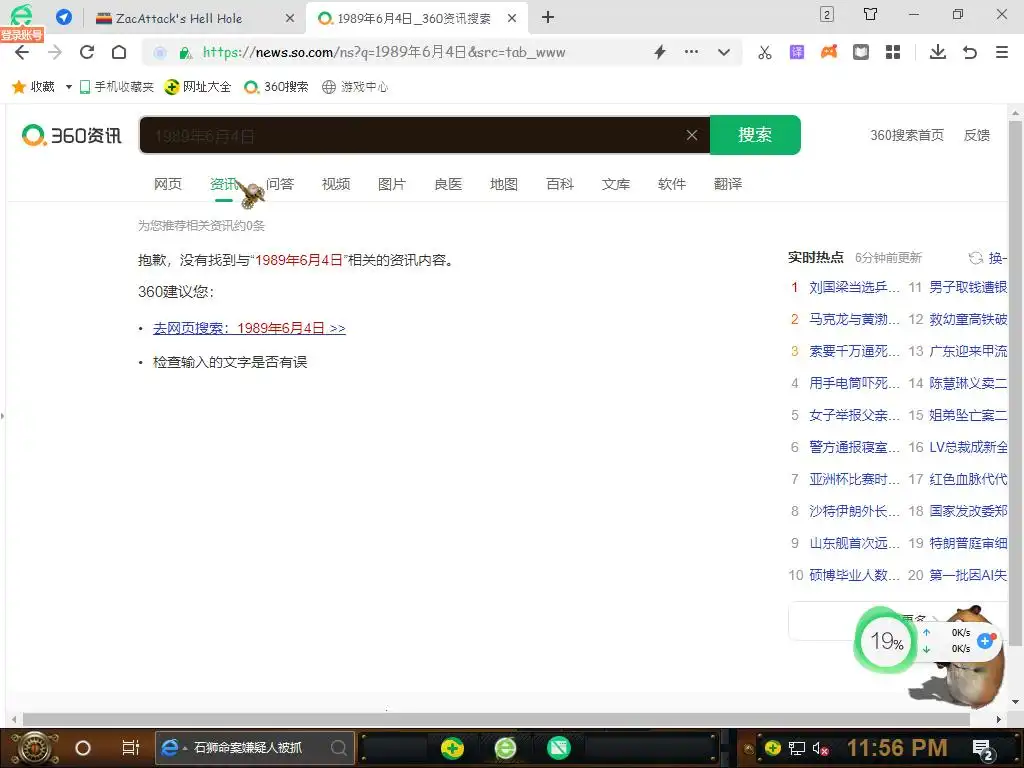1024x768 pixels.
Task: Click taskbar search box 石狮命案嫌疑人被抓
Action: [x=255, y=748]
